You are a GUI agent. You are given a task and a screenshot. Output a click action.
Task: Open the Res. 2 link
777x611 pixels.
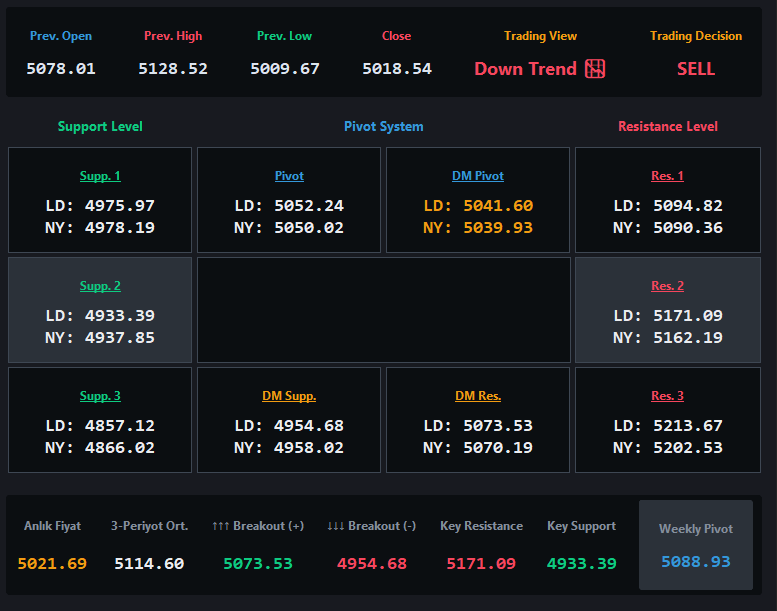click(667, 286)
